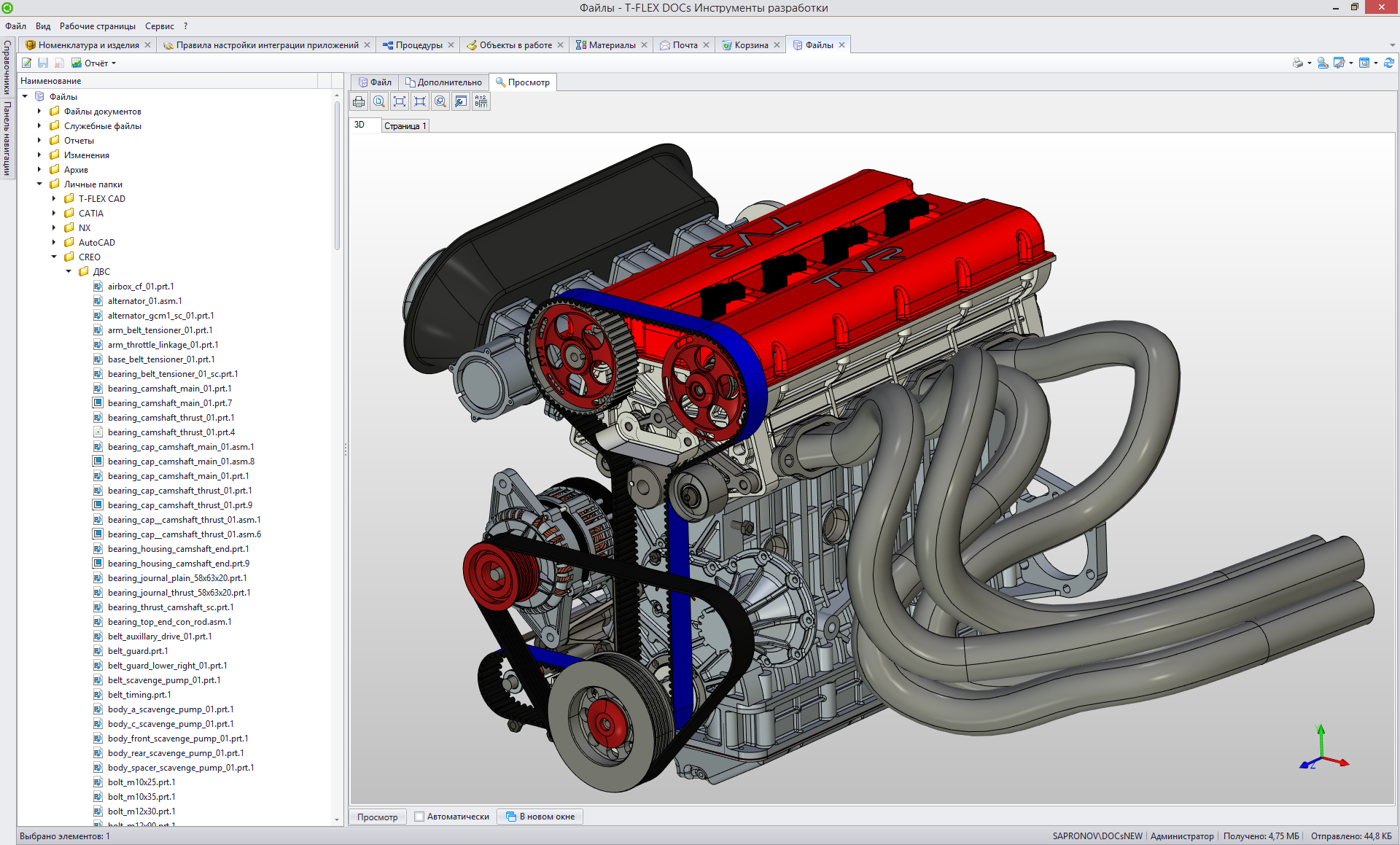Open the Сервис menu
Screen dimensions: 1400x845
coord(159,26)
